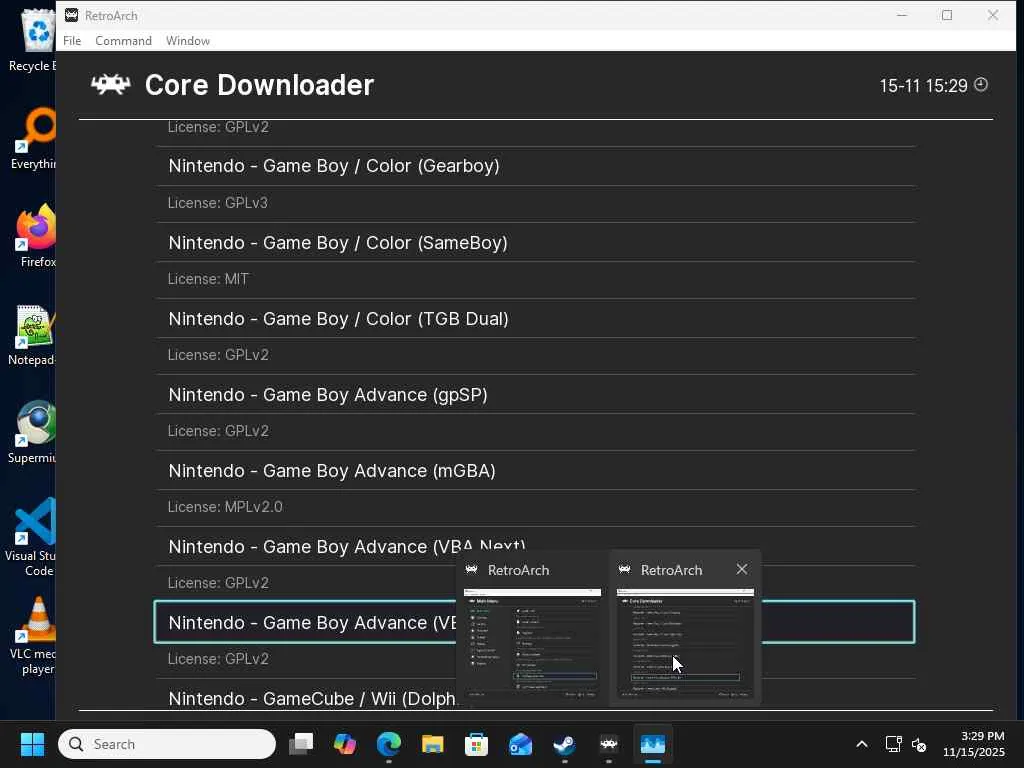Open the clock showing 3:29 PM
Screen dimensions: 1024x768
coord(974,744)
